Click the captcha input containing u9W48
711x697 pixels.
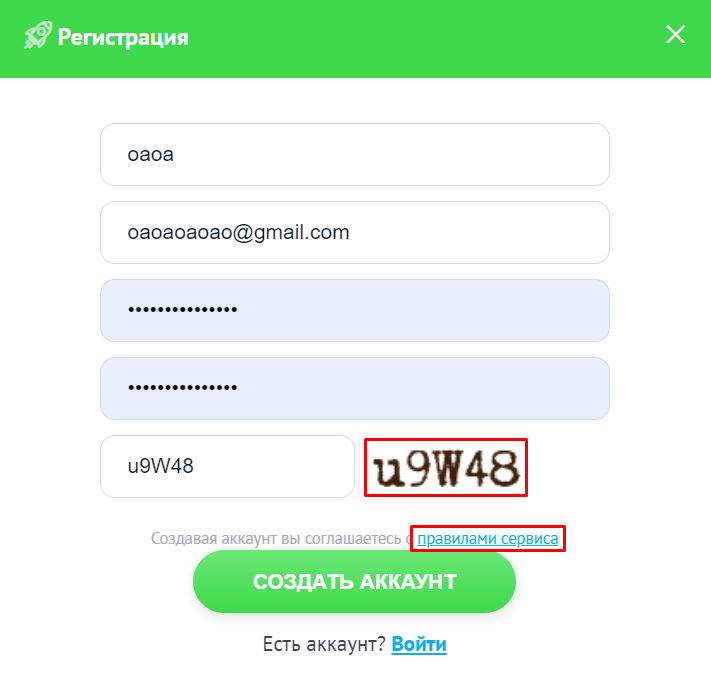click(x=227, y=467)
